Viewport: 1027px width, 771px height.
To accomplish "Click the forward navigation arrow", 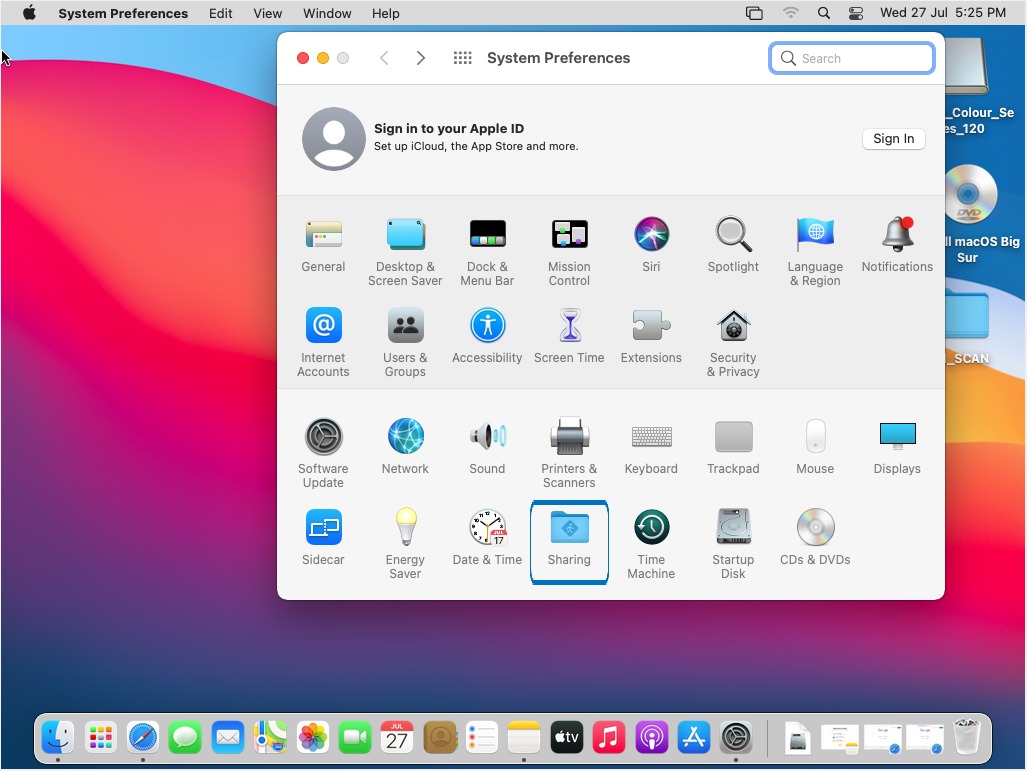I will coord(421,58).
